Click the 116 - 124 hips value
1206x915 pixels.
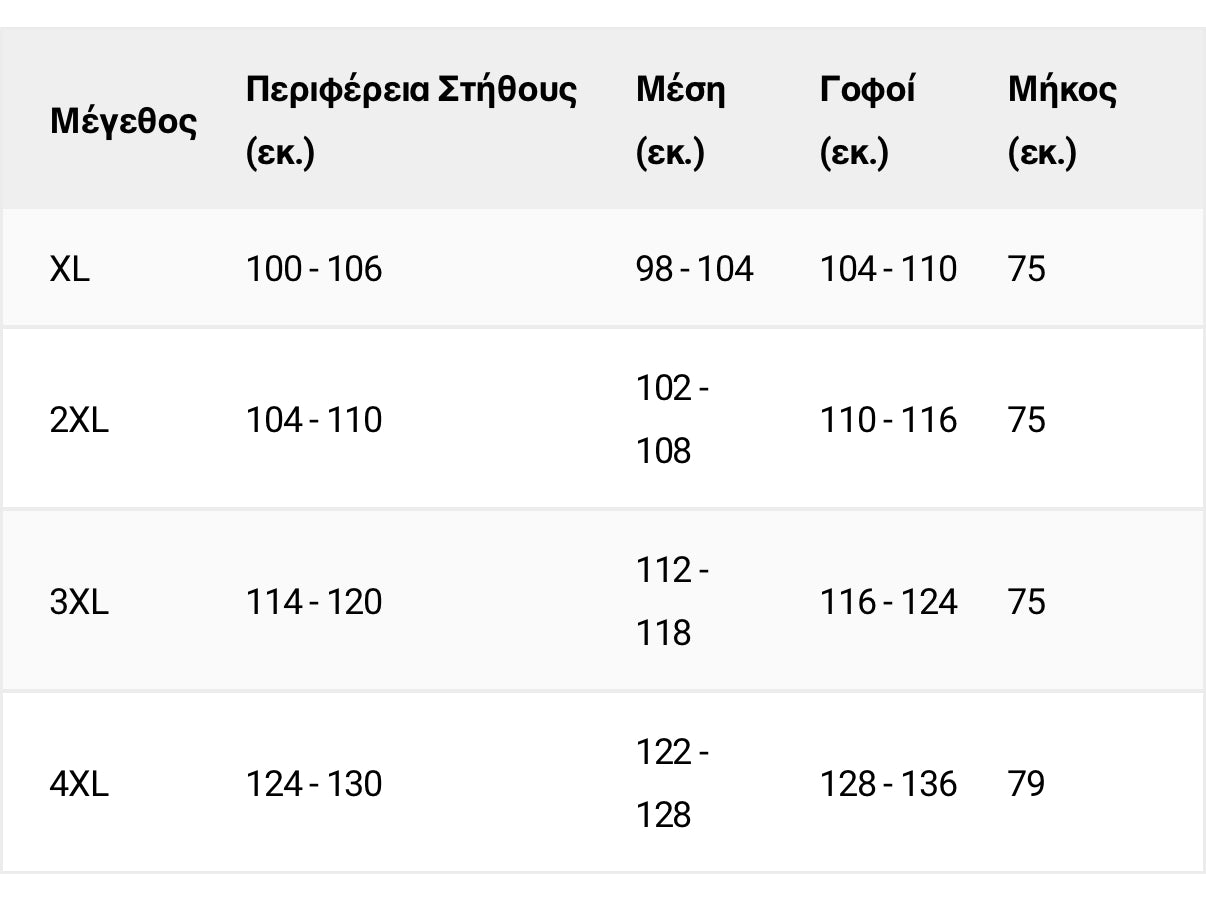tap(889, 602)
